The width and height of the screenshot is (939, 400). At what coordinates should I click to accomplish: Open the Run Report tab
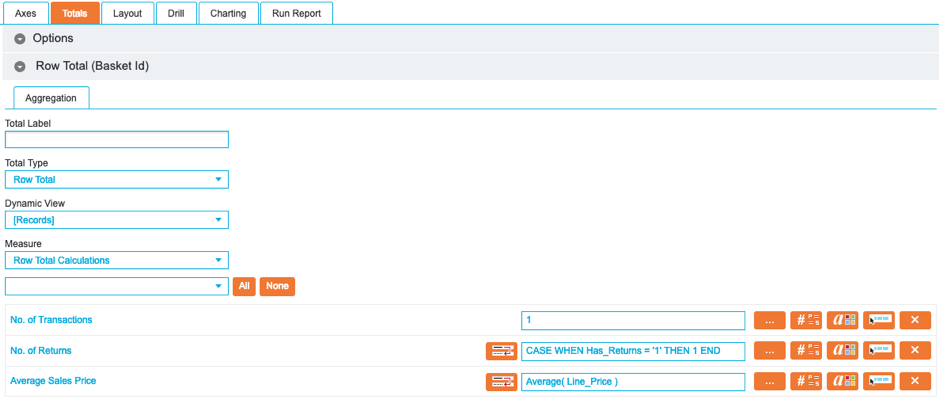tap(296, 13)
